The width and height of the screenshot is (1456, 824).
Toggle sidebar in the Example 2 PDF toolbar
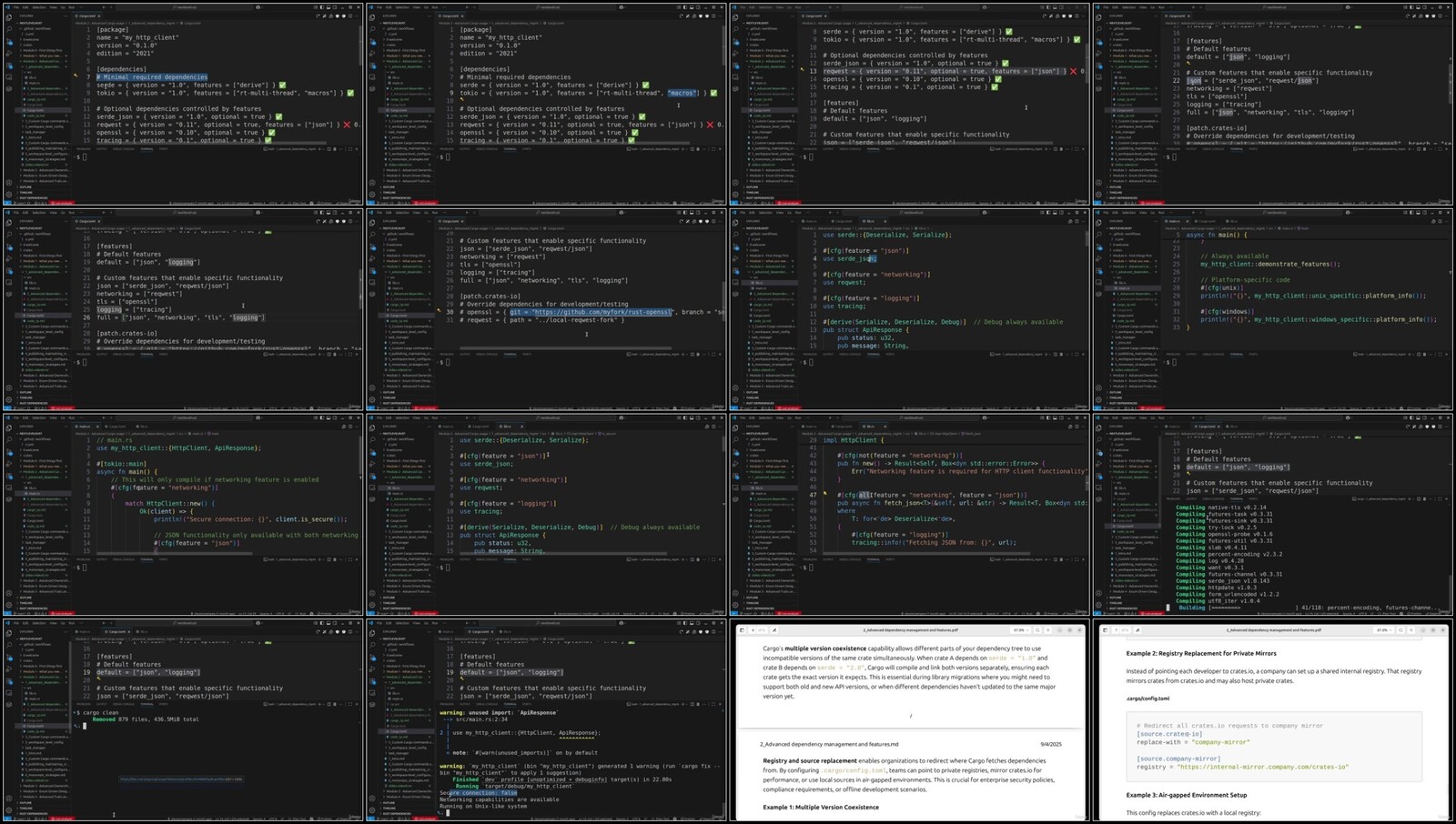tap(1106, 629)
